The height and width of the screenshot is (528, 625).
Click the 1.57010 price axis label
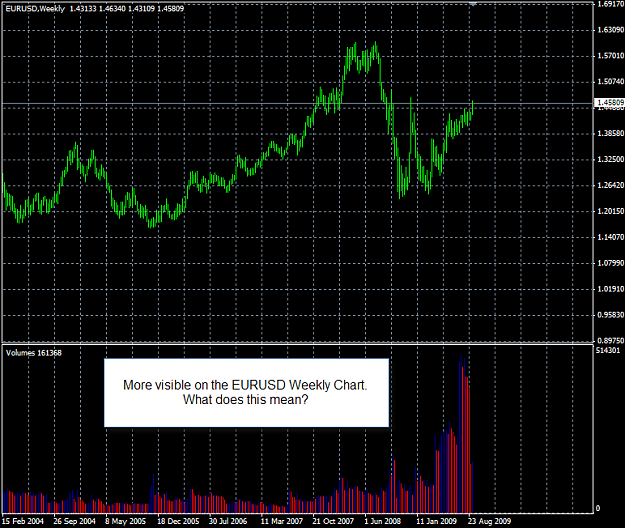610,56
